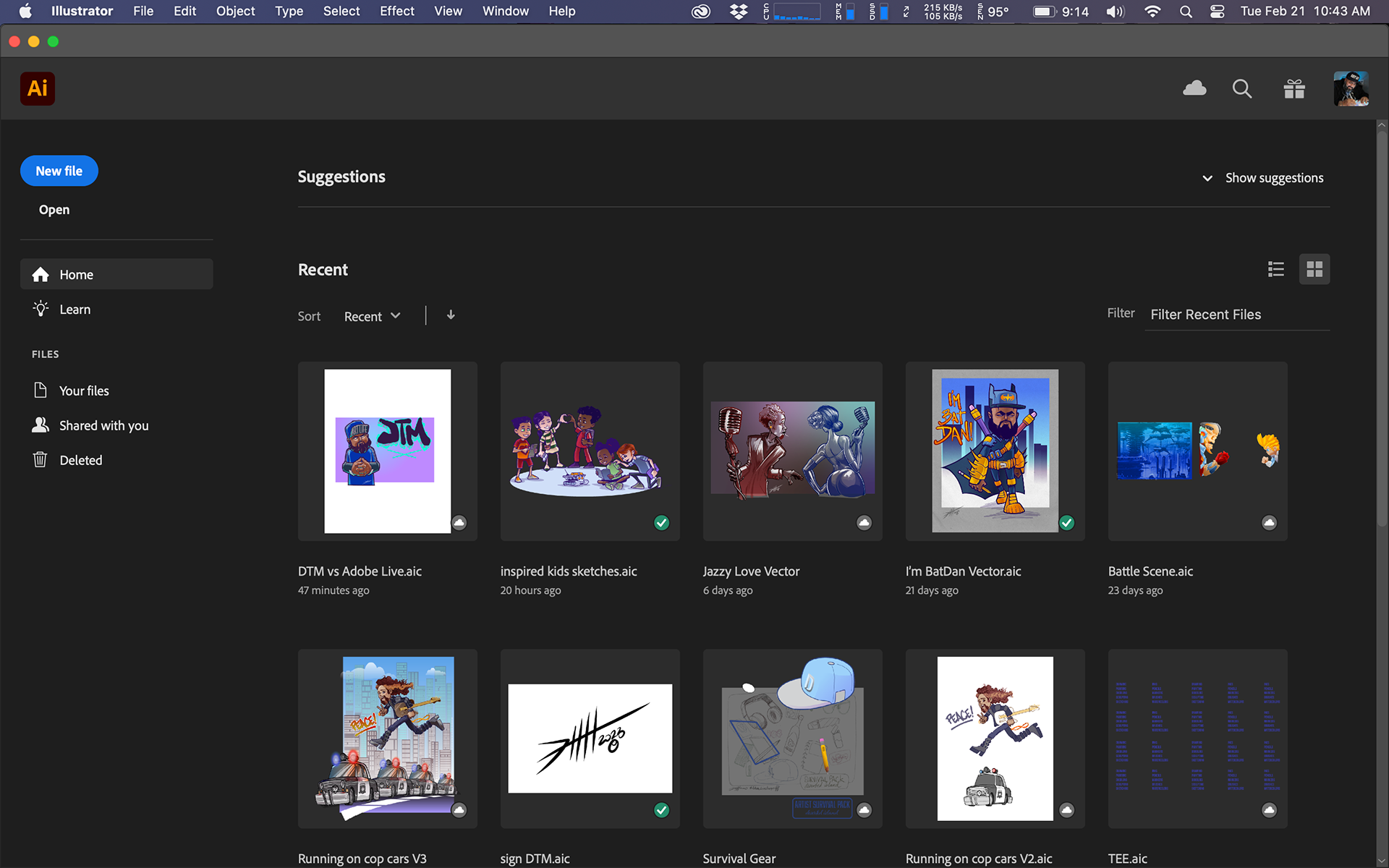Open Battle Scene.aic thumbnail
This screenshot has width=1389, height=868.
[x=1198, y=451]
